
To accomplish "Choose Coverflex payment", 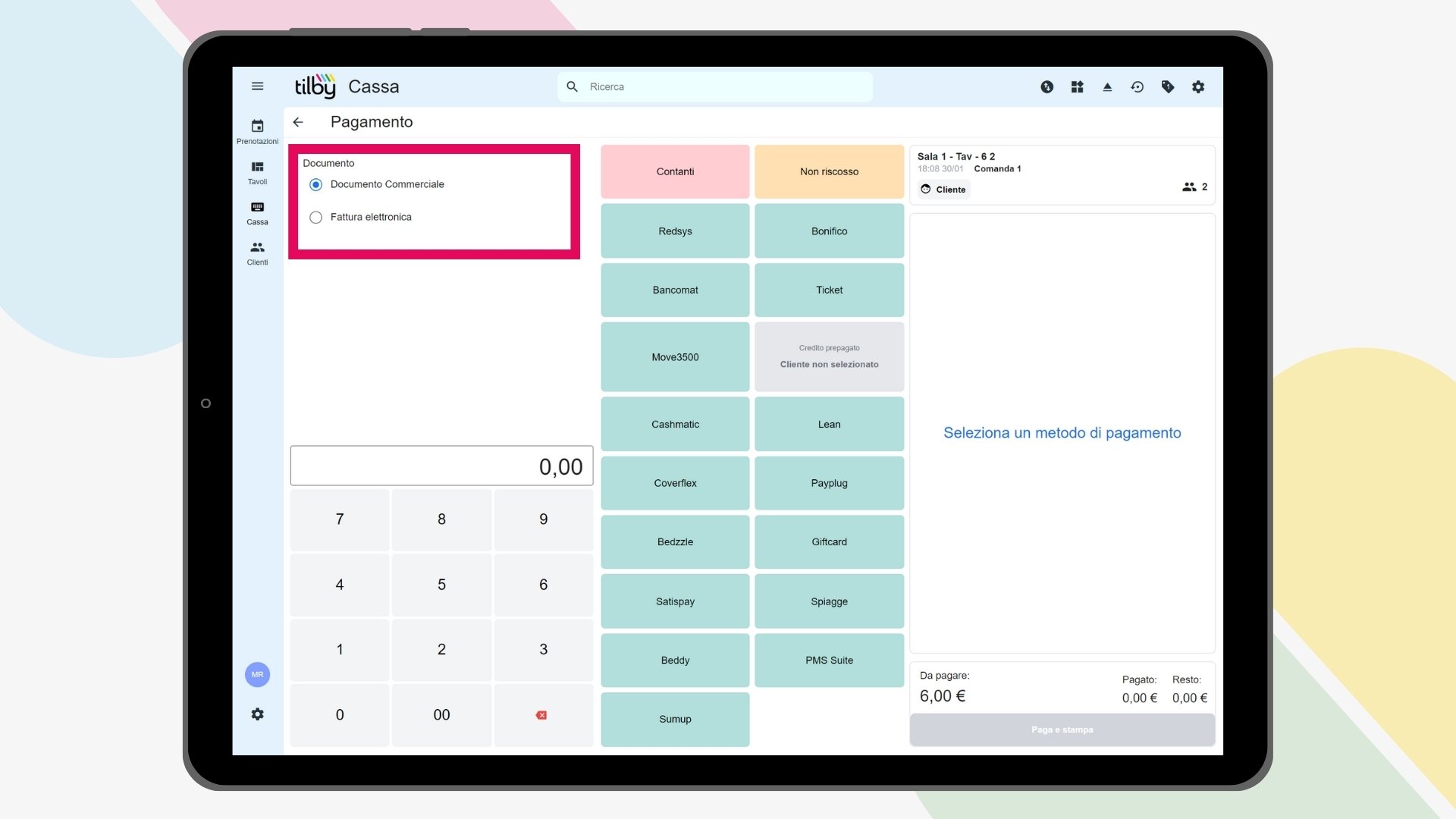I will tap(675, 483).
